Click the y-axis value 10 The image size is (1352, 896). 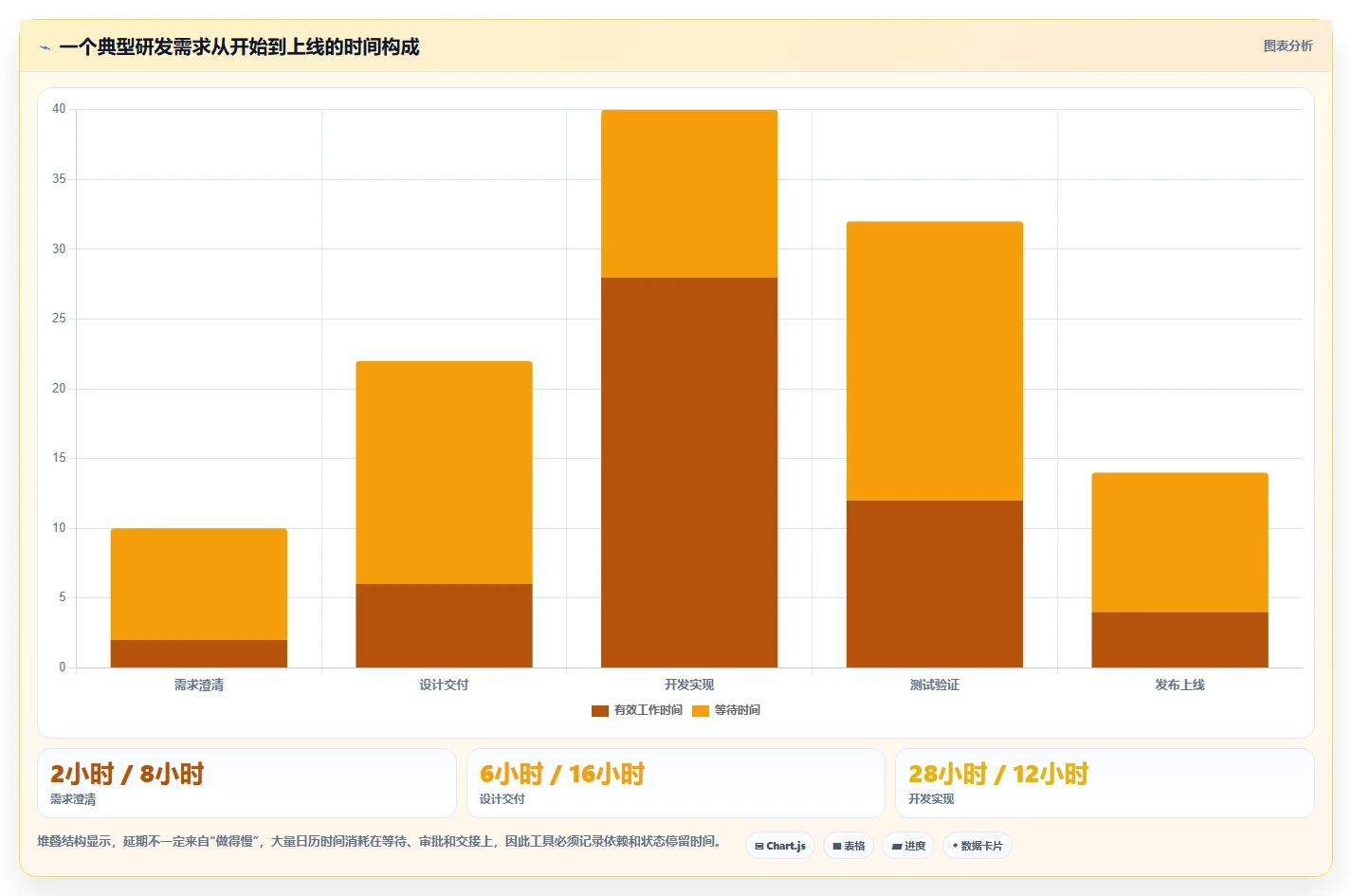(x=59, y=528)
